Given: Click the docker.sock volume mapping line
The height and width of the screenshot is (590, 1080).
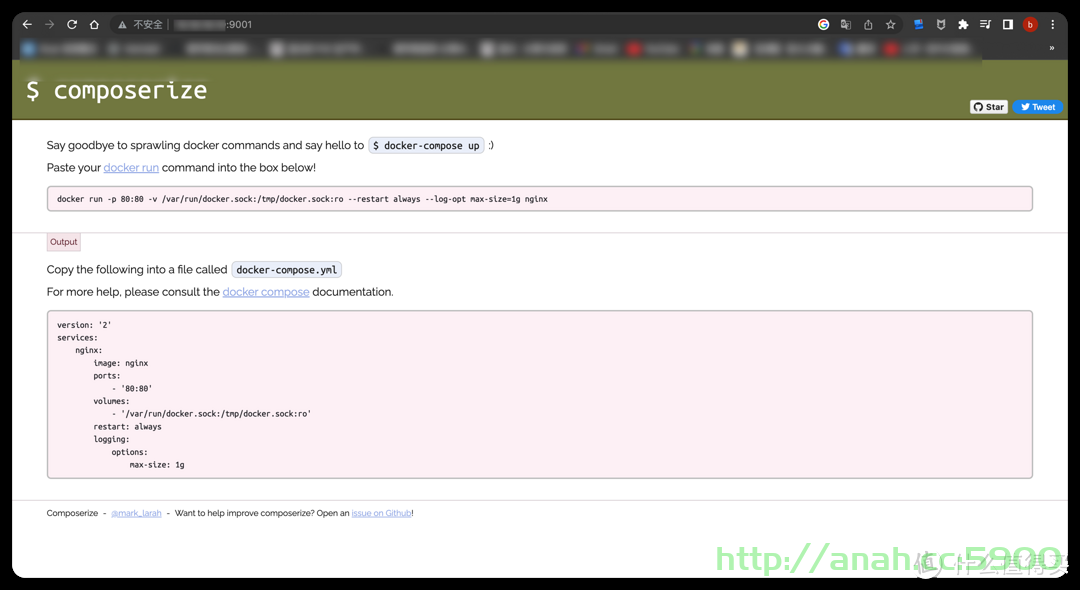Looking at the screenshot, I should coord(211,414).
